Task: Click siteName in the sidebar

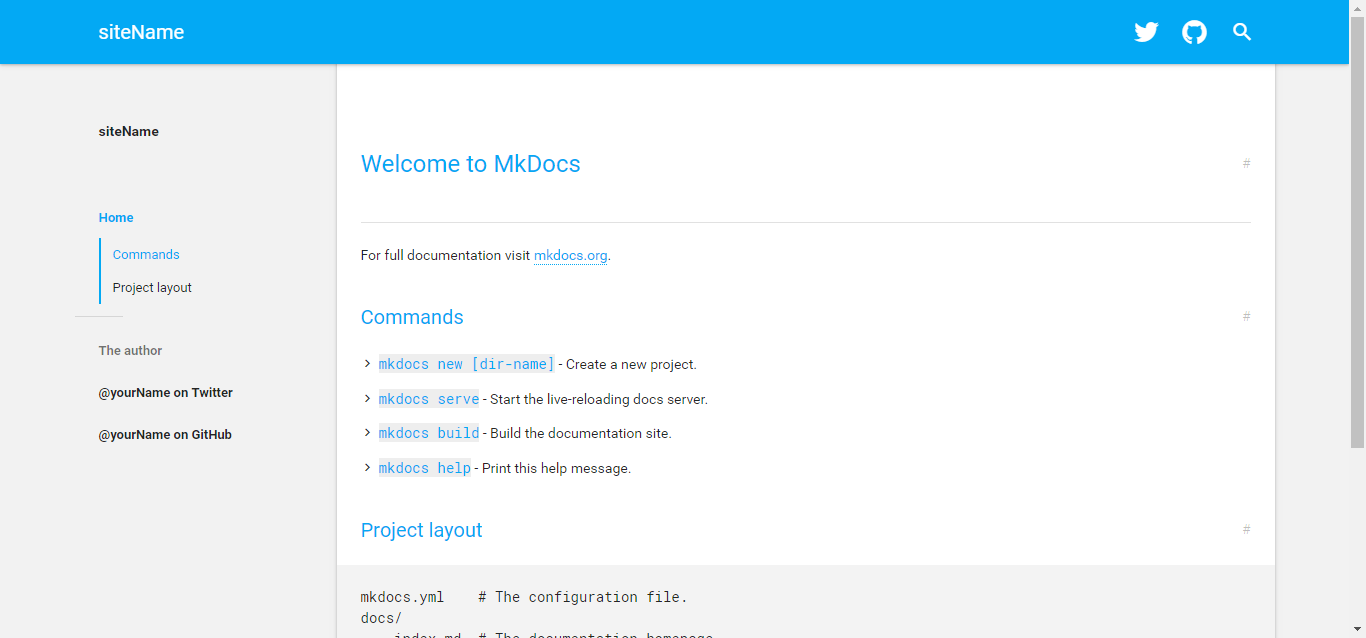Action: 128,131
